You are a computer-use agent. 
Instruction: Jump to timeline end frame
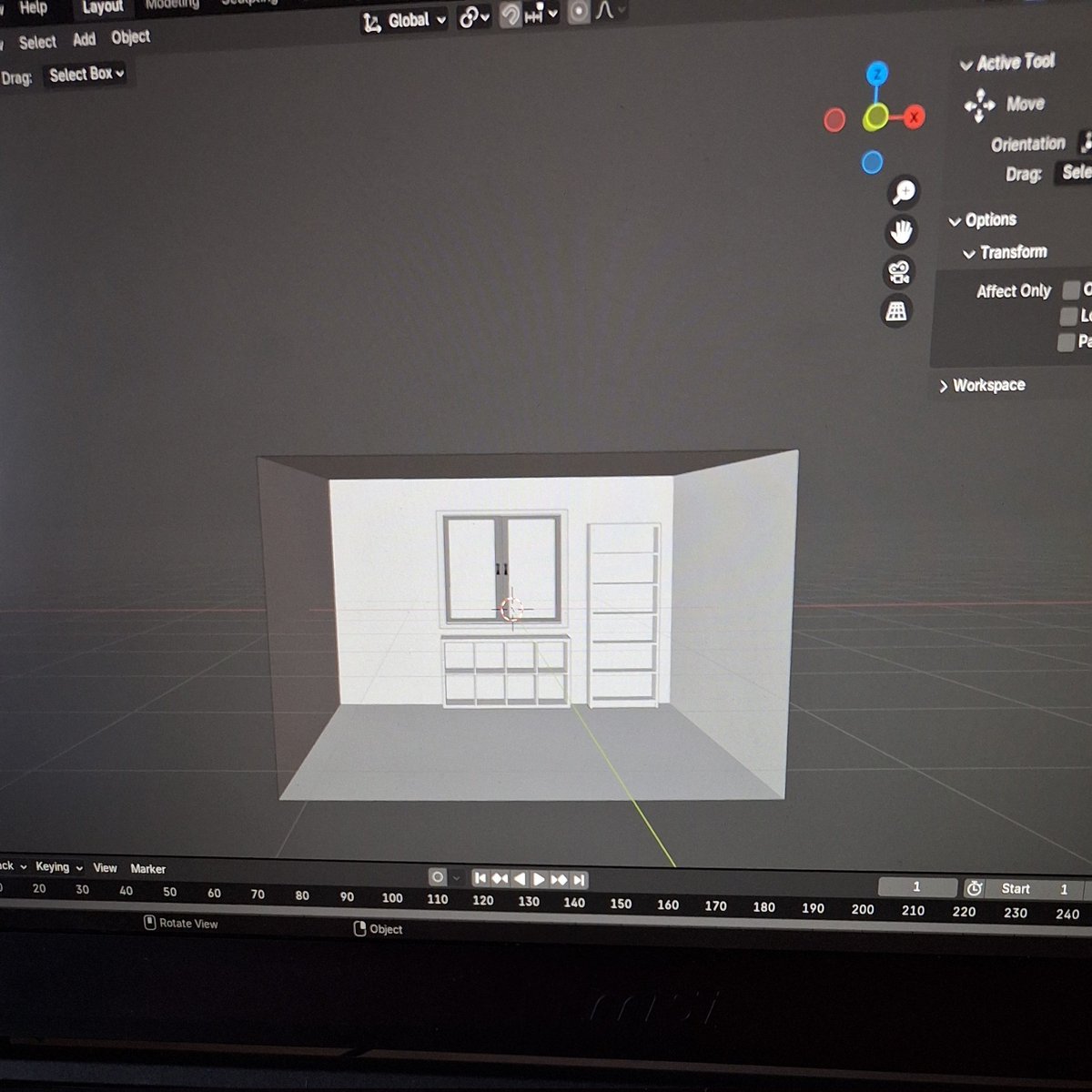[579, 880]
